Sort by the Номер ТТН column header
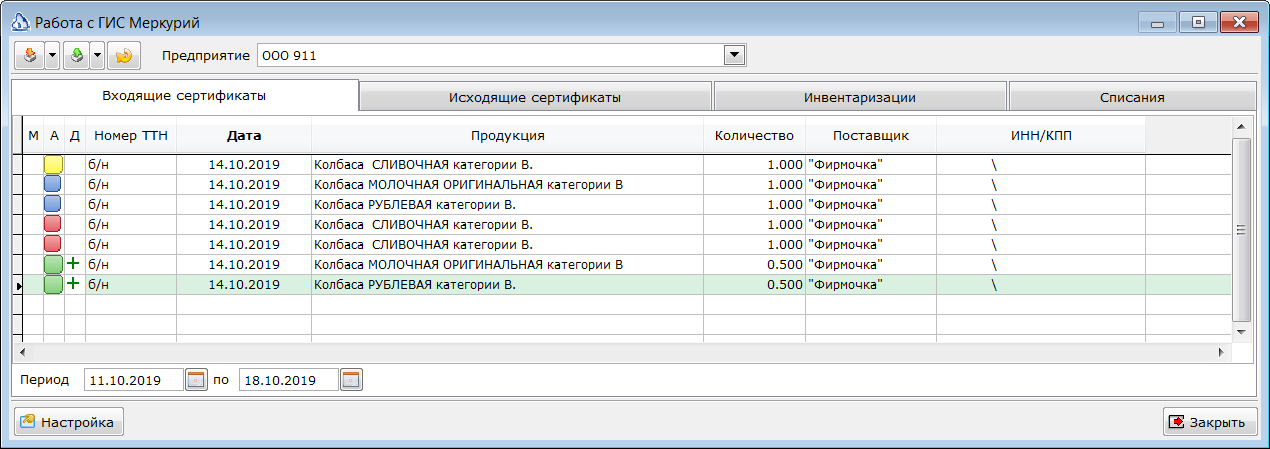 131,135
